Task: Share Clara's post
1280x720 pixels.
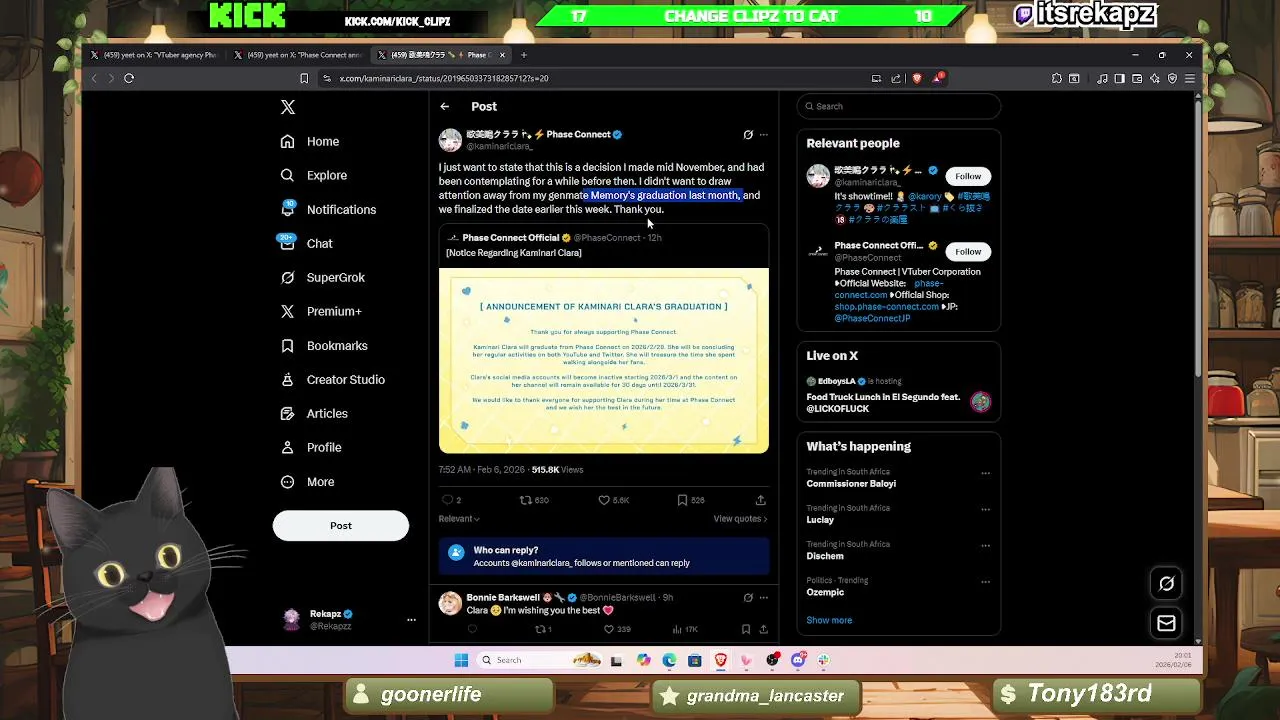Action: 761,500
